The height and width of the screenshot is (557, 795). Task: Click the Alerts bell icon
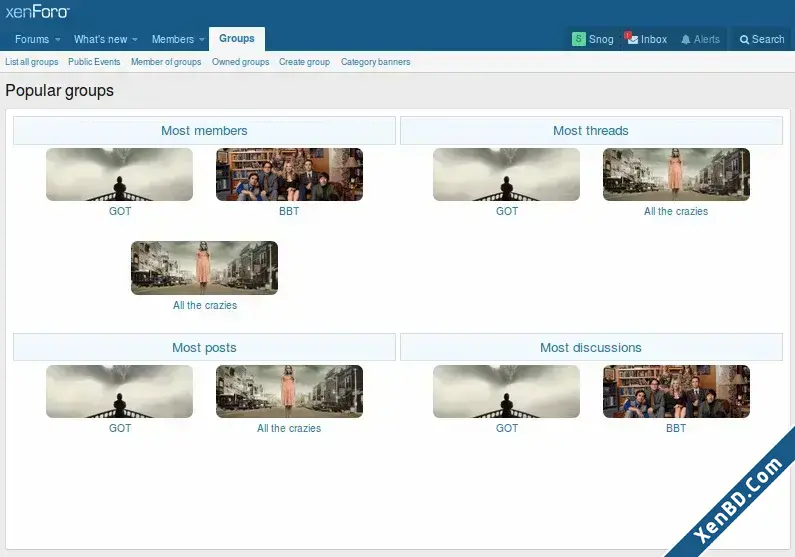coord(685,40)
